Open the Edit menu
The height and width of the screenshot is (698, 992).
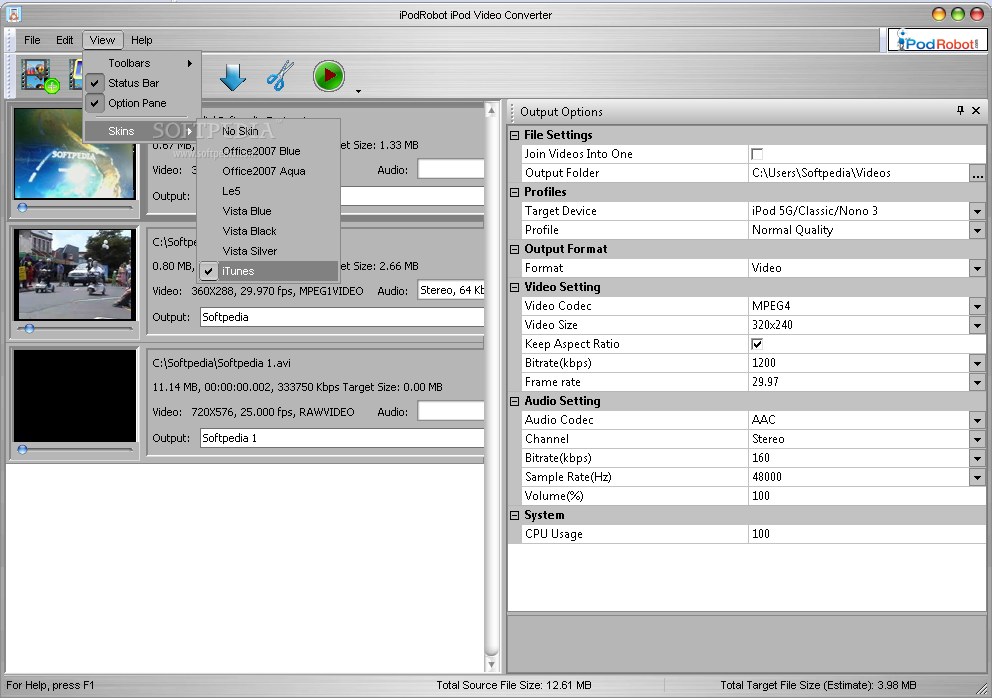(x=65, y=40)
